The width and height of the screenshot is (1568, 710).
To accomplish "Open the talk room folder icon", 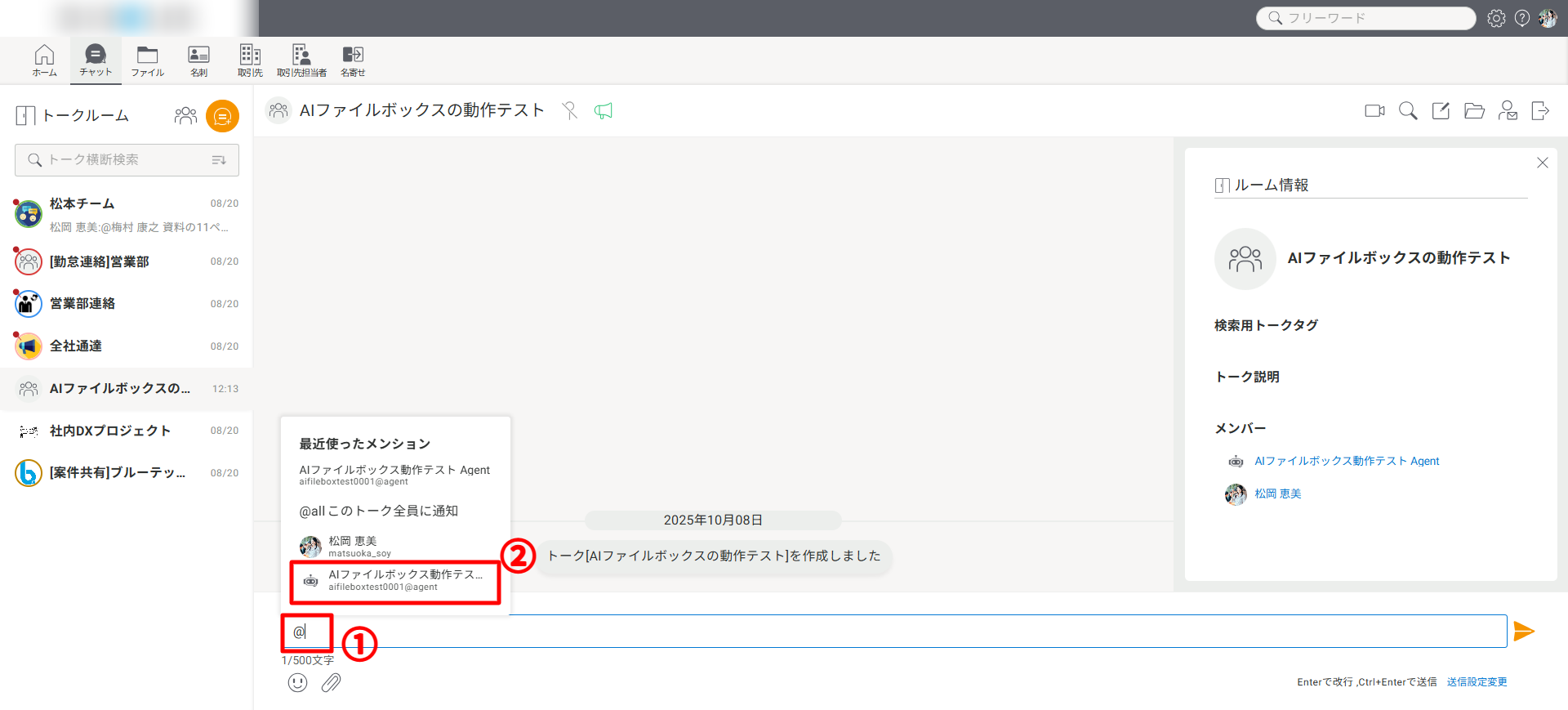I will (1474, 111).
